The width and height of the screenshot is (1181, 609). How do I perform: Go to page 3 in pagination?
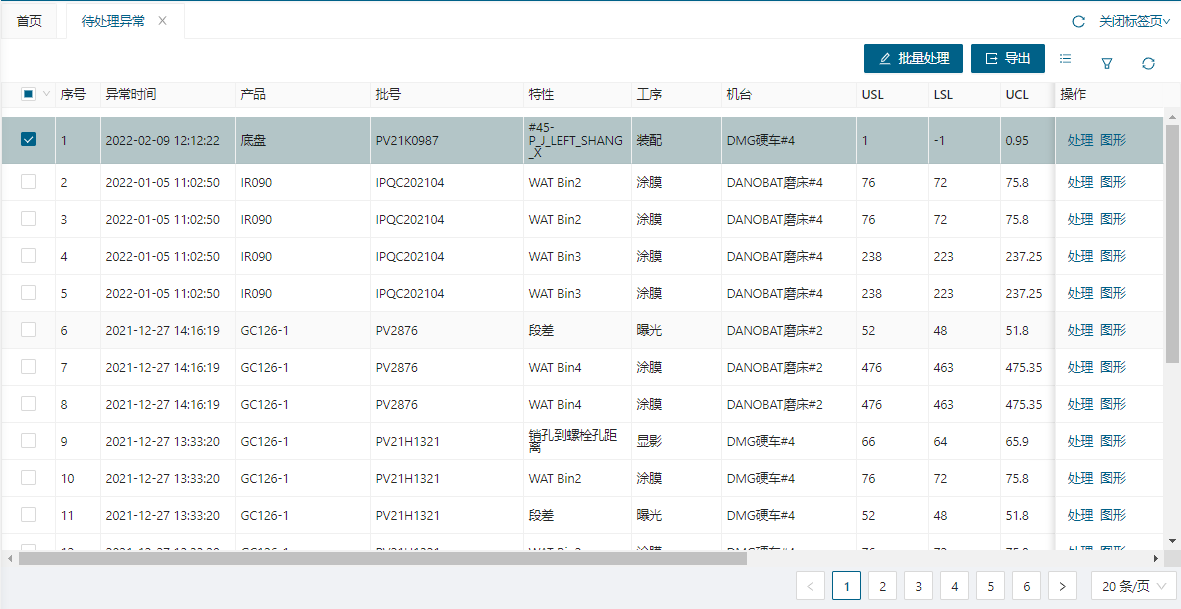coord(918,586)
